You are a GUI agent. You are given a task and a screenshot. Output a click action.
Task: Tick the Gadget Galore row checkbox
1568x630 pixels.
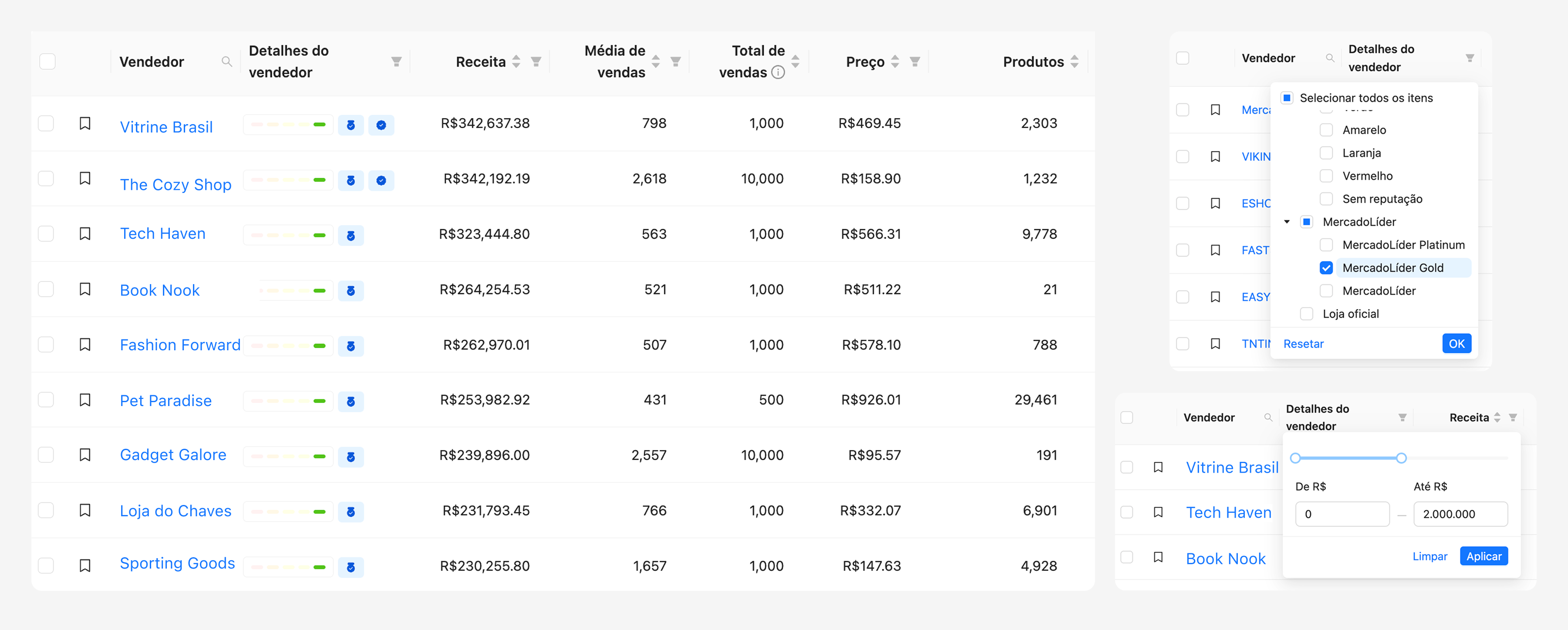click(x=46, y=455)
